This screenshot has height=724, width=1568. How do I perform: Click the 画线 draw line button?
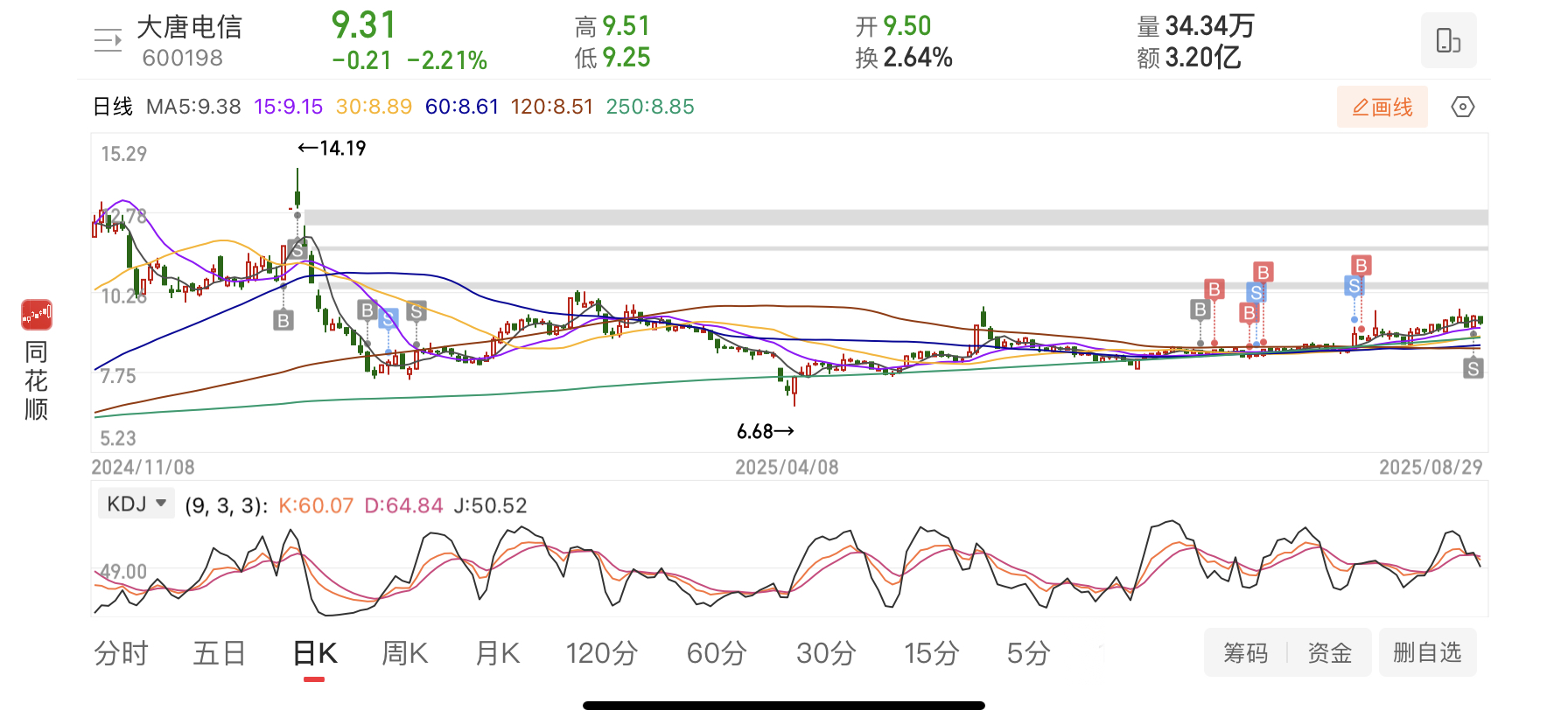(1382, 107)
